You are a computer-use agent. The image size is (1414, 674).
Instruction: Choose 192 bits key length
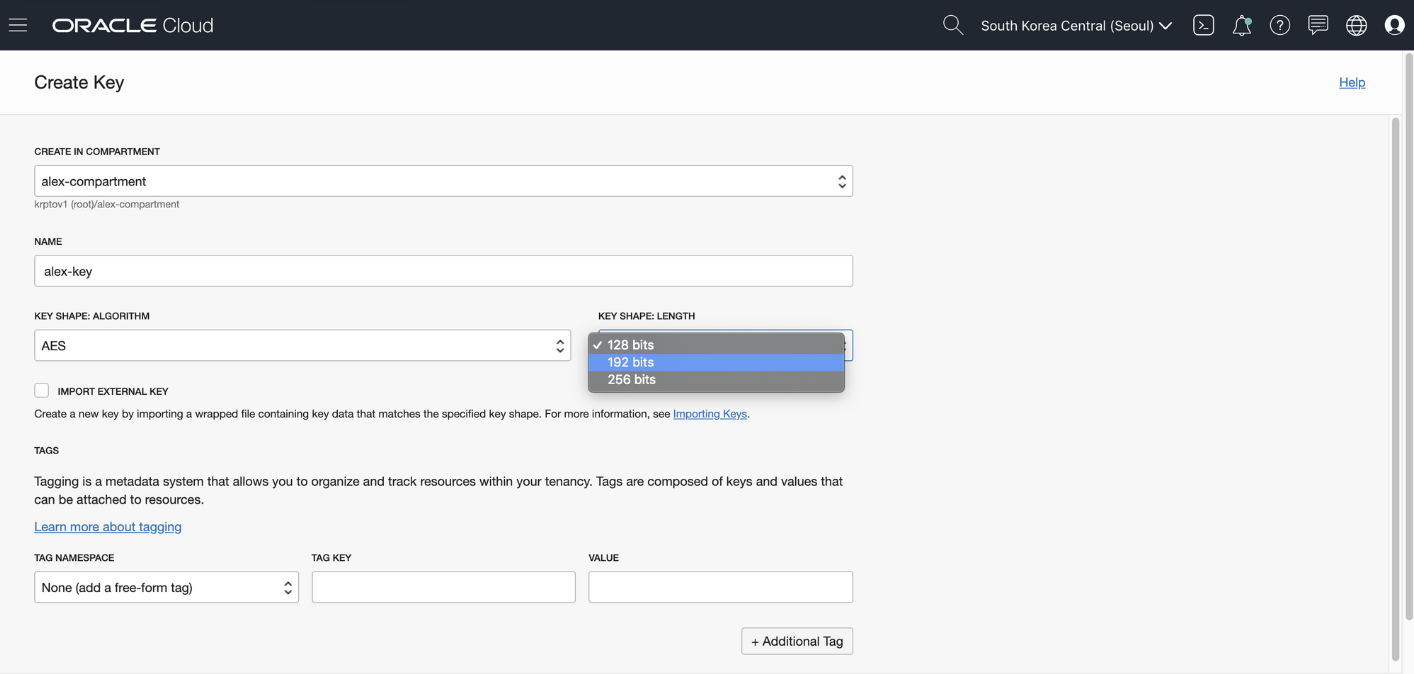716,362
